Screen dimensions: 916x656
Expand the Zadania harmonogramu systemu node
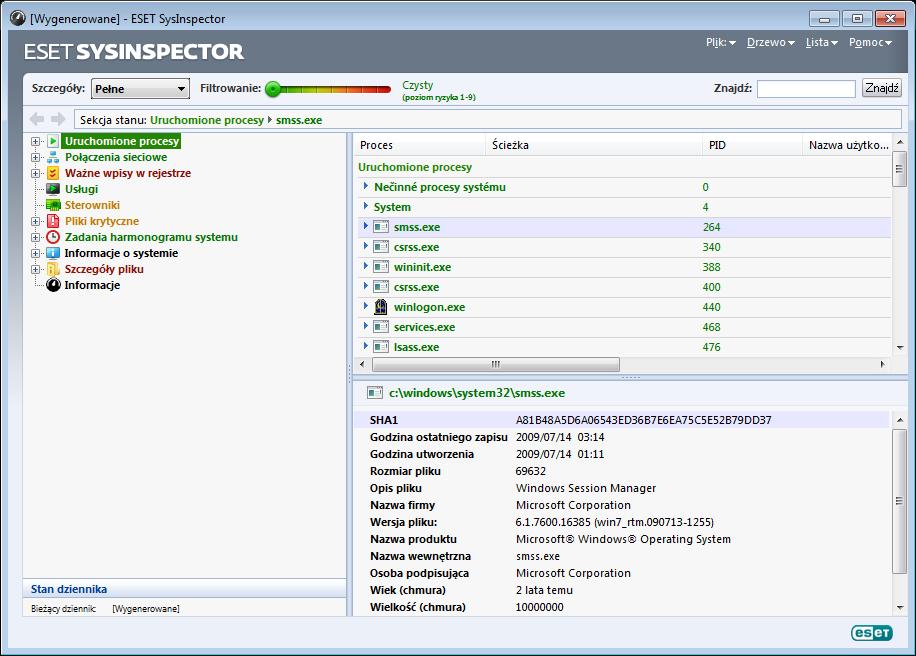36,238
